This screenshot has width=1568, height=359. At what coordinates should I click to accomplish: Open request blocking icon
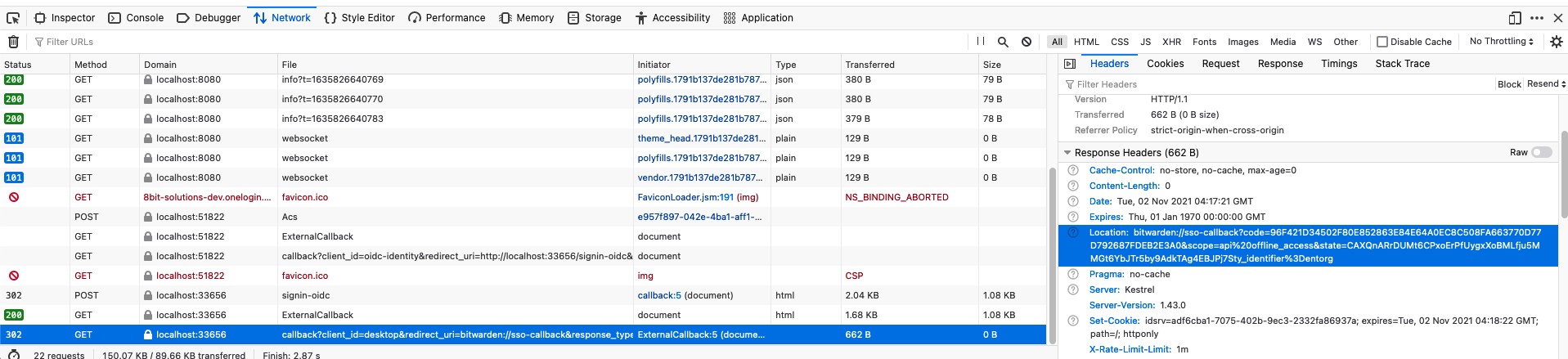pyautogui.click(x=1027, y=42)
